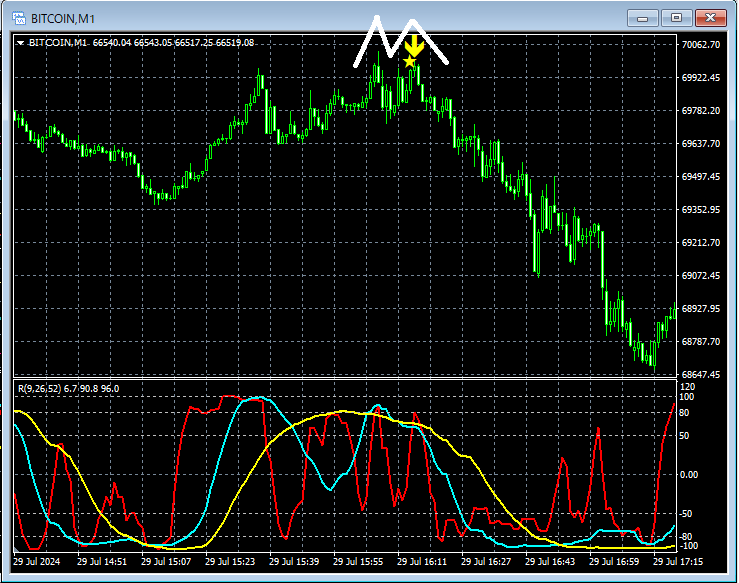
Task: Click the 70062.70 price scale label
Action: tap(701, 45)
